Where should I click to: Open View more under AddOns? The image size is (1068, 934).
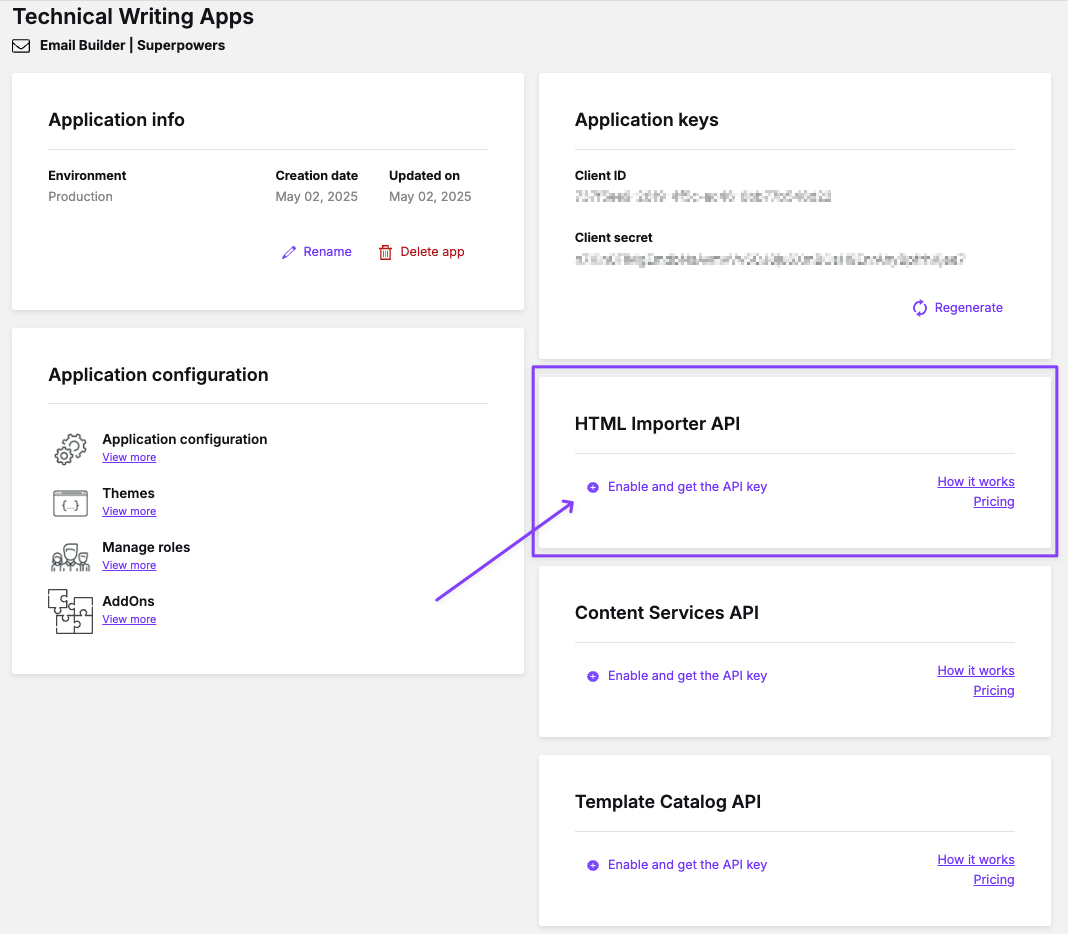[129, 620]
